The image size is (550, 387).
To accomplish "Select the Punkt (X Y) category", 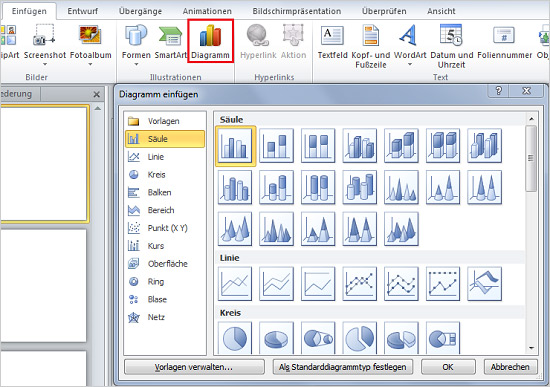I will pyautogui.click(x=165, y=228).
